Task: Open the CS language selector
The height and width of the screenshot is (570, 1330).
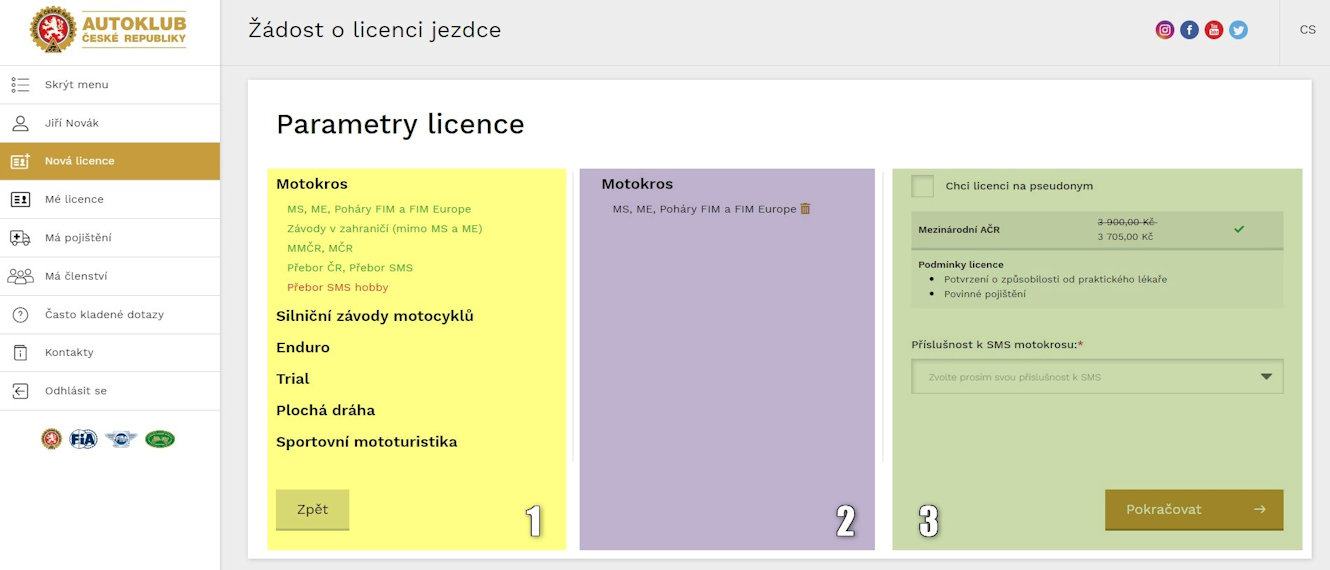Action: pyautogui.click(x=1307, y=30)
